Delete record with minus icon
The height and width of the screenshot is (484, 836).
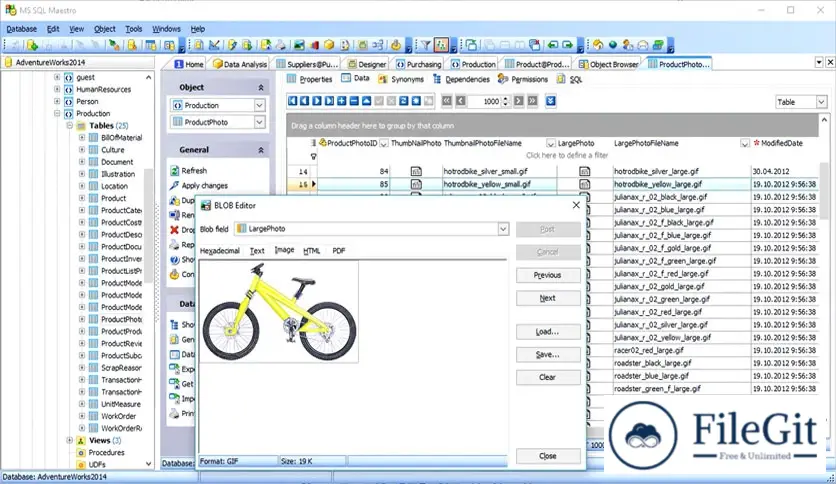[x=354, y=101]
